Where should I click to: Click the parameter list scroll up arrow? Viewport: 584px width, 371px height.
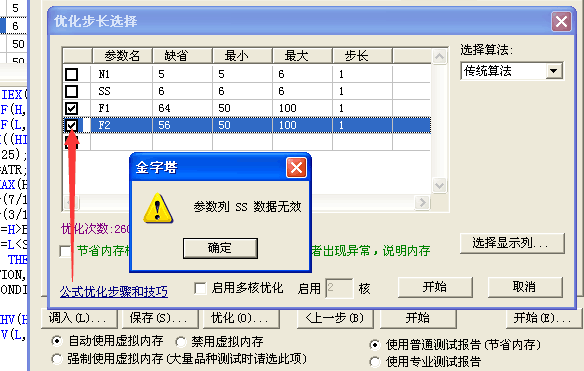point(439,57)
